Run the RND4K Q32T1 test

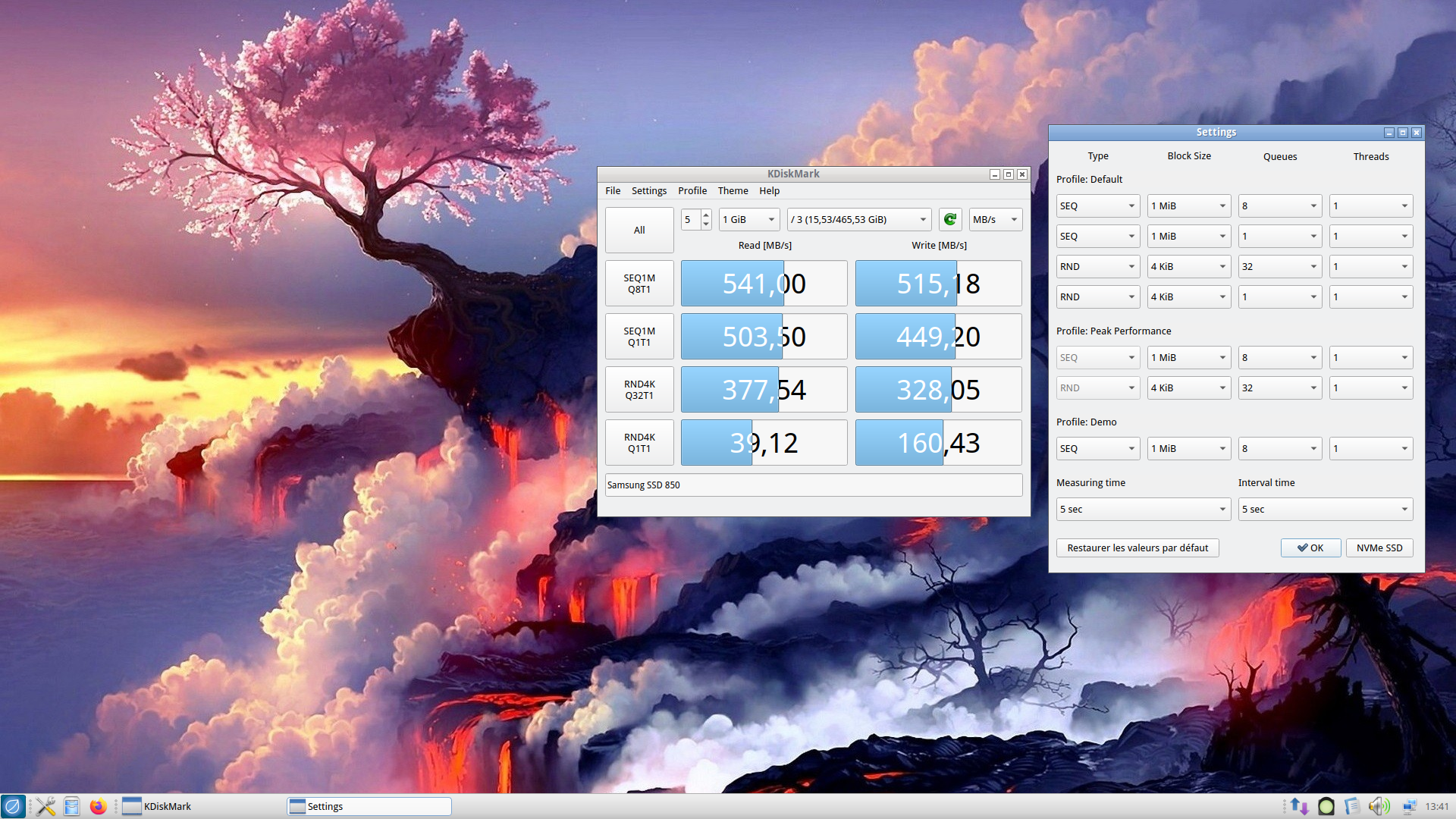tap(639, 390)
